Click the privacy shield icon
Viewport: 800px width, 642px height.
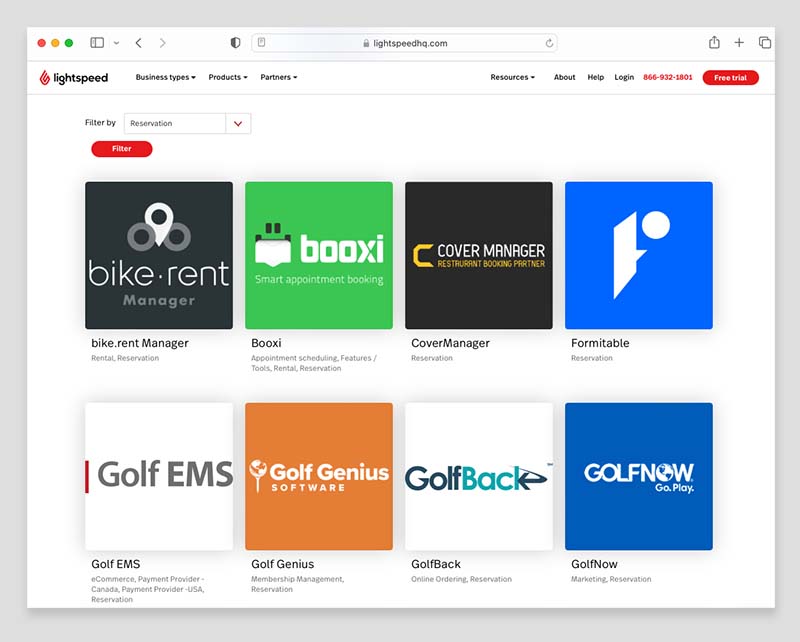(235, 43)
